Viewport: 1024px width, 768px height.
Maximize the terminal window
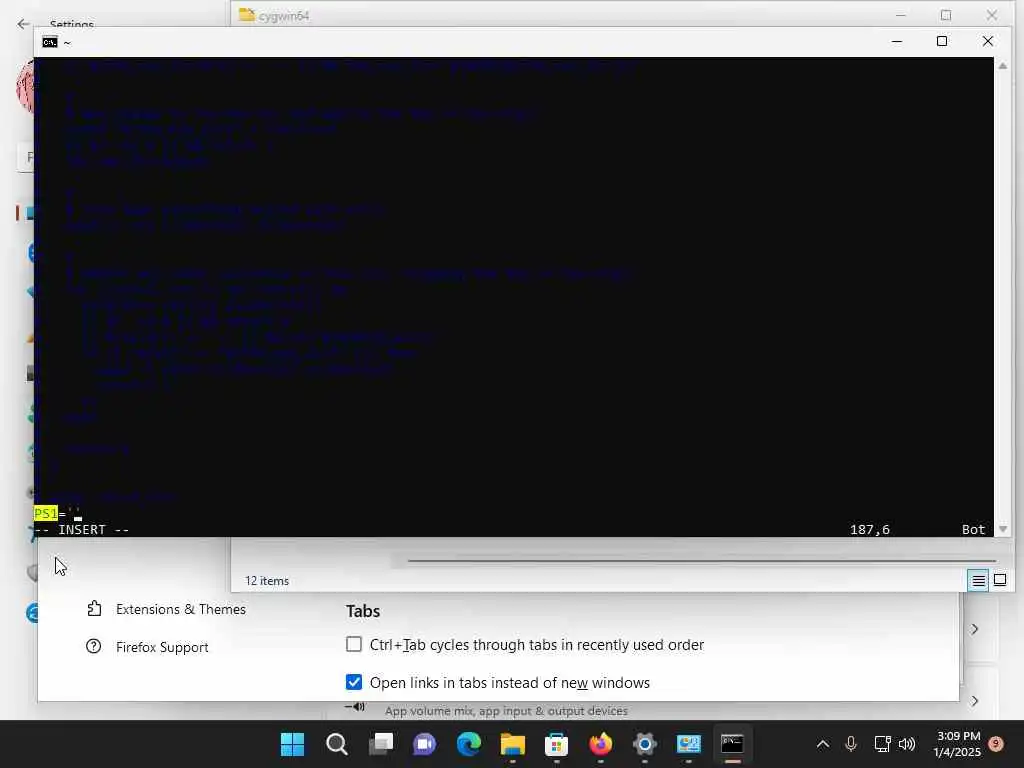click(x=942, y=41)
